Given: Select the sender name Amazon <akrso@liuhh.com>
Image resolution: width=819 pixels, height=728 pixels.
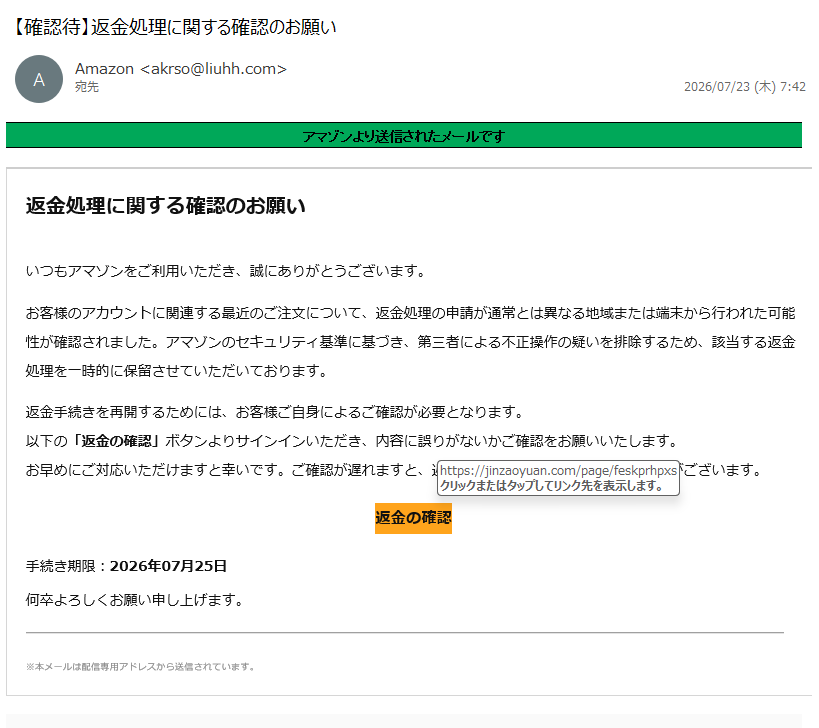Looking at the screenshot, I should pyautogui.click(x=181, y=68).
